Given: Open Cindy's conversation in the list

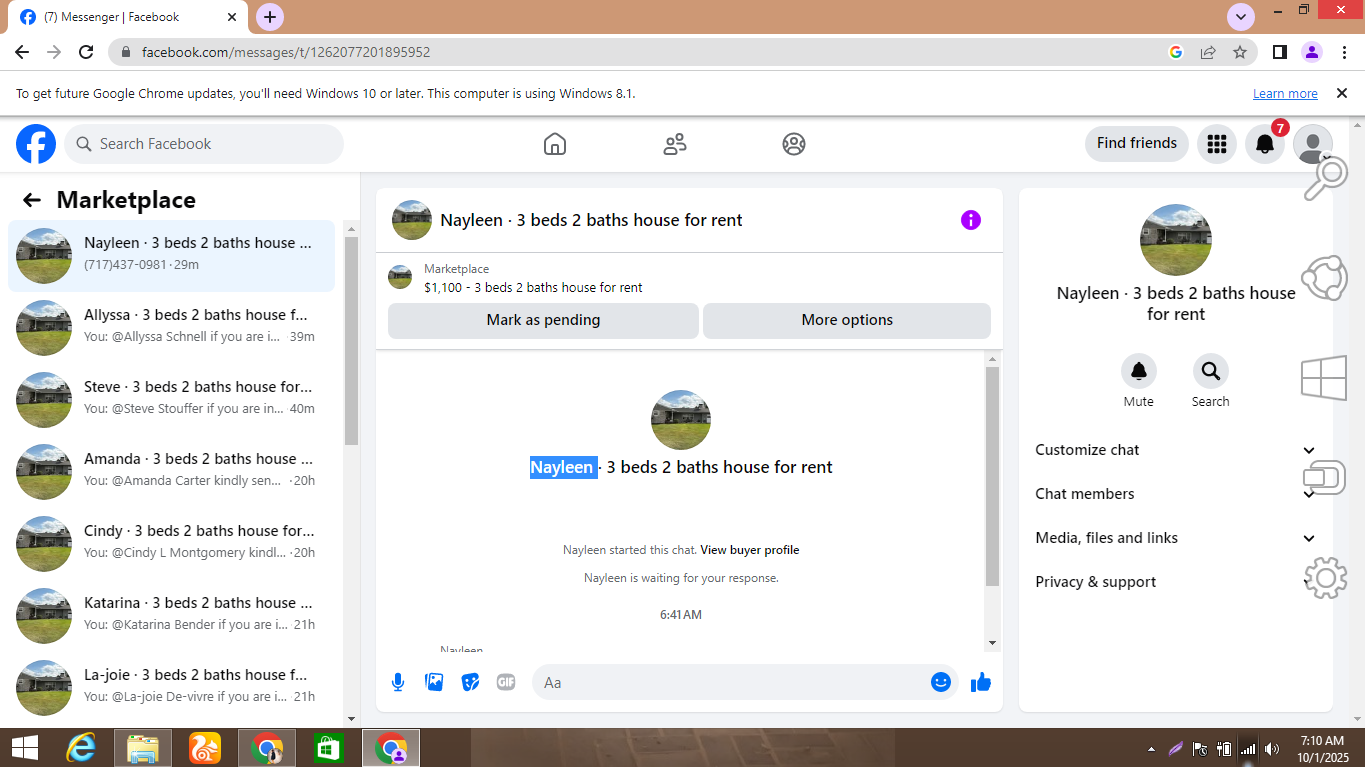Looking at the screenshot, I should 172,544.
